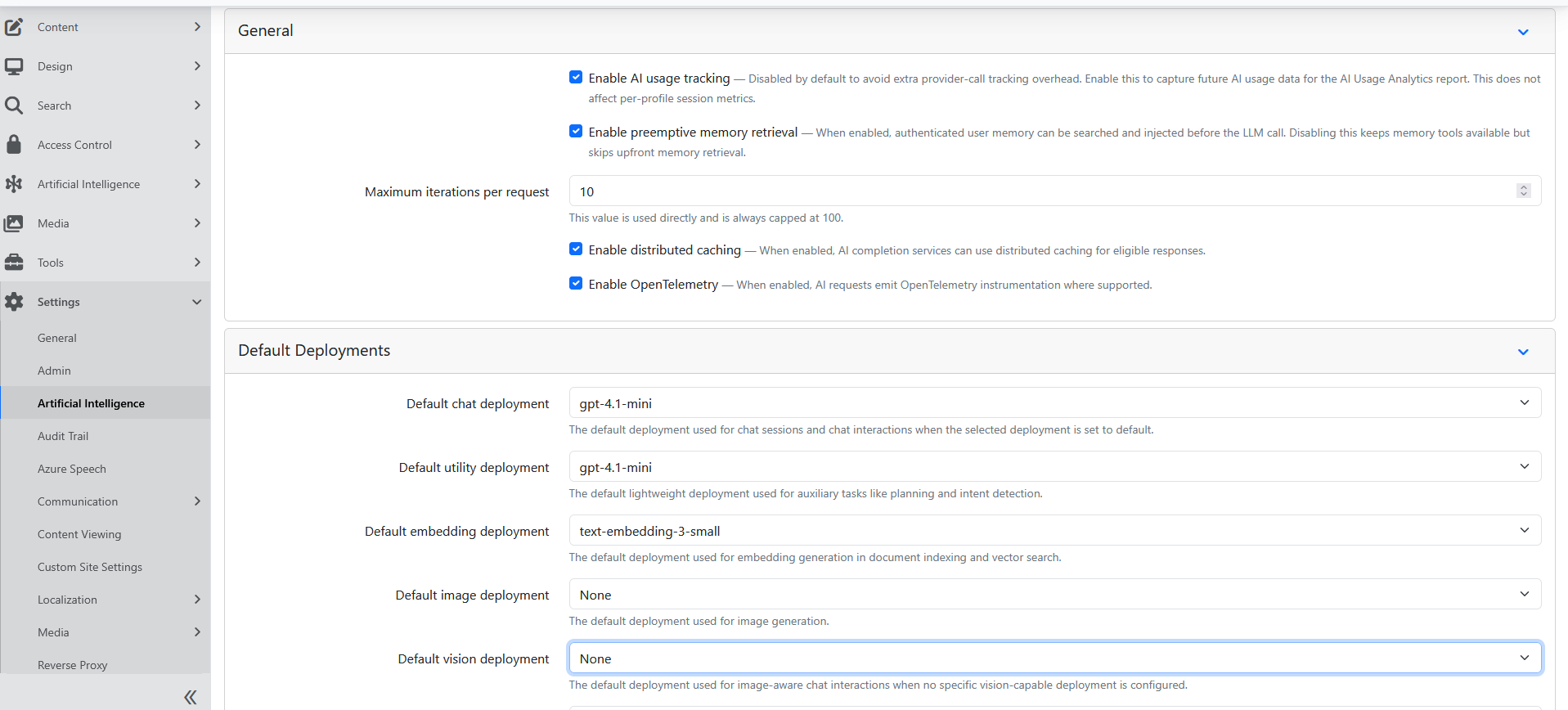
Task: Click the Access Control lock icon
Action: coord(14,145)
